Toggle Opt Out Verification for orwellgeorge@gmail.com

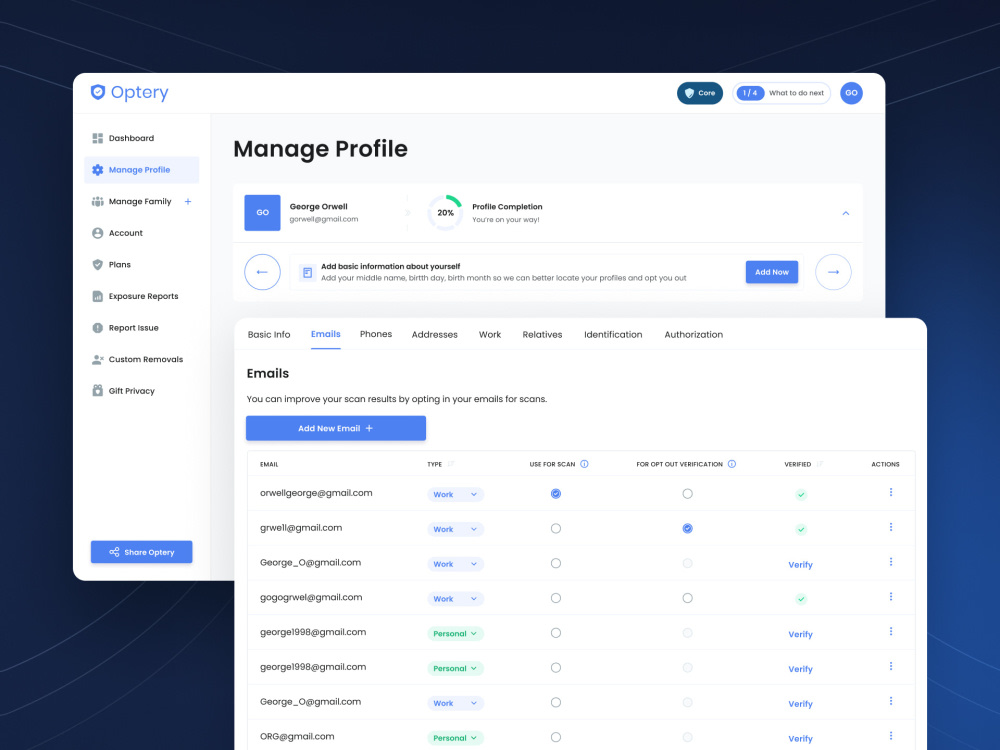point(688,494)
